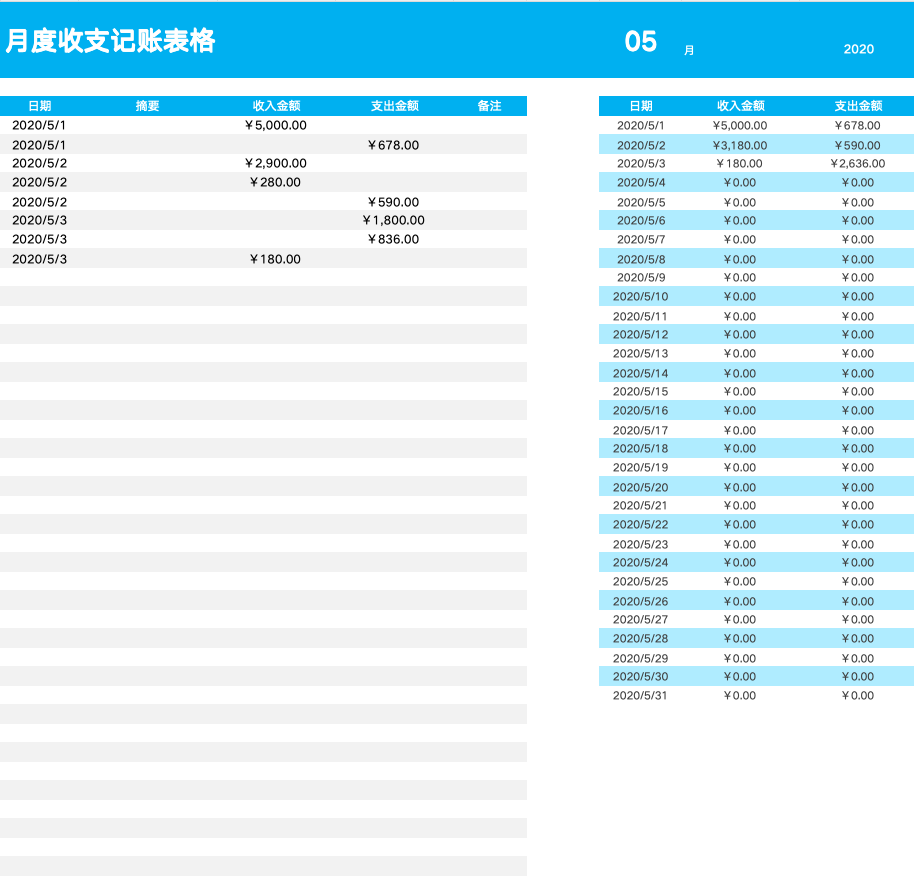The image size is (914, 887).
Task: Select summary date 2020/5/15
Action: point(641,392)
